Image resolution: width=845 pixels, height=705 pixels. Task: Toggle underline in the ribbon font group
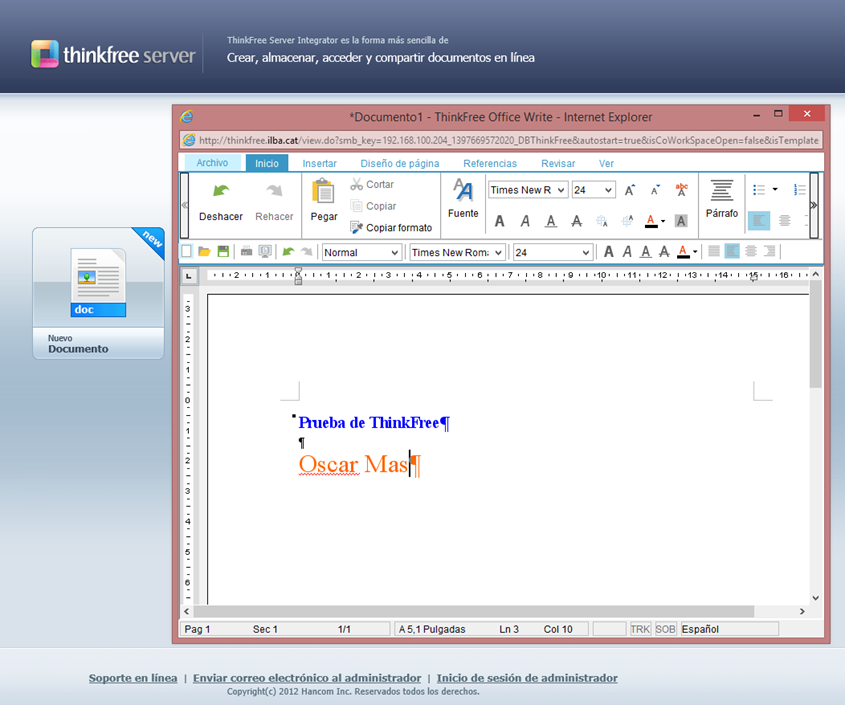click(551, 221)
